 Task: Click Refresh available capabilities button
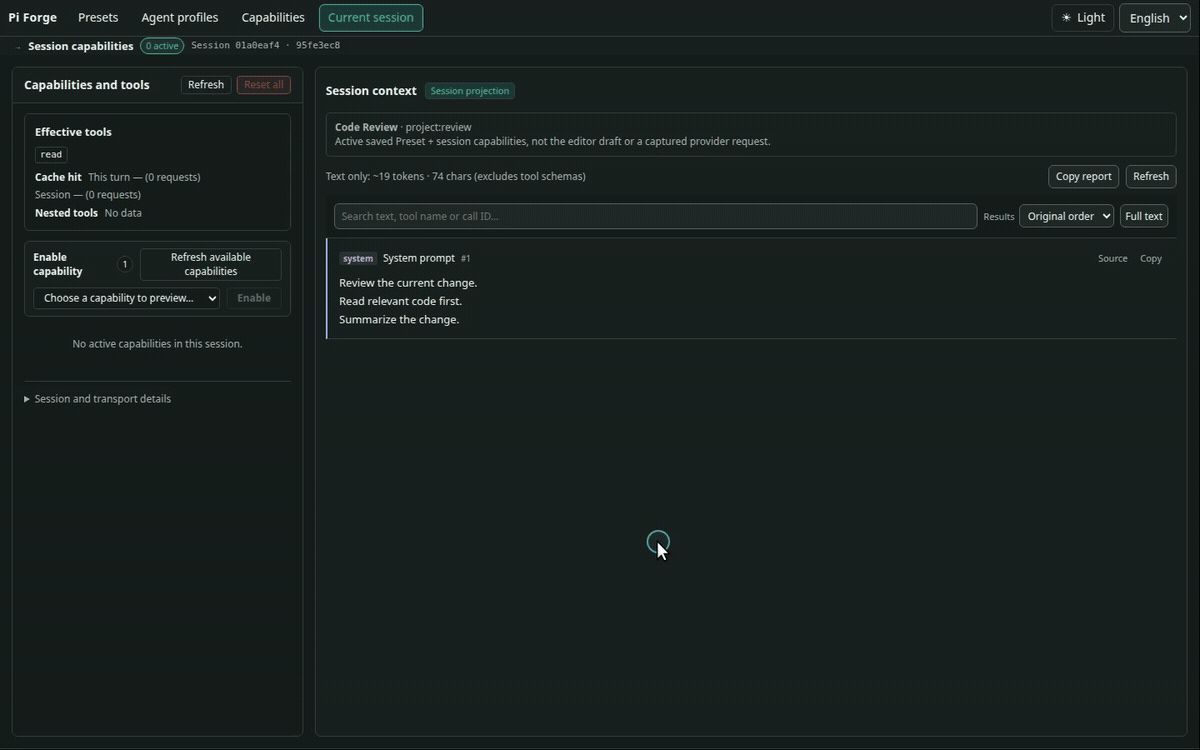(211, 264)
